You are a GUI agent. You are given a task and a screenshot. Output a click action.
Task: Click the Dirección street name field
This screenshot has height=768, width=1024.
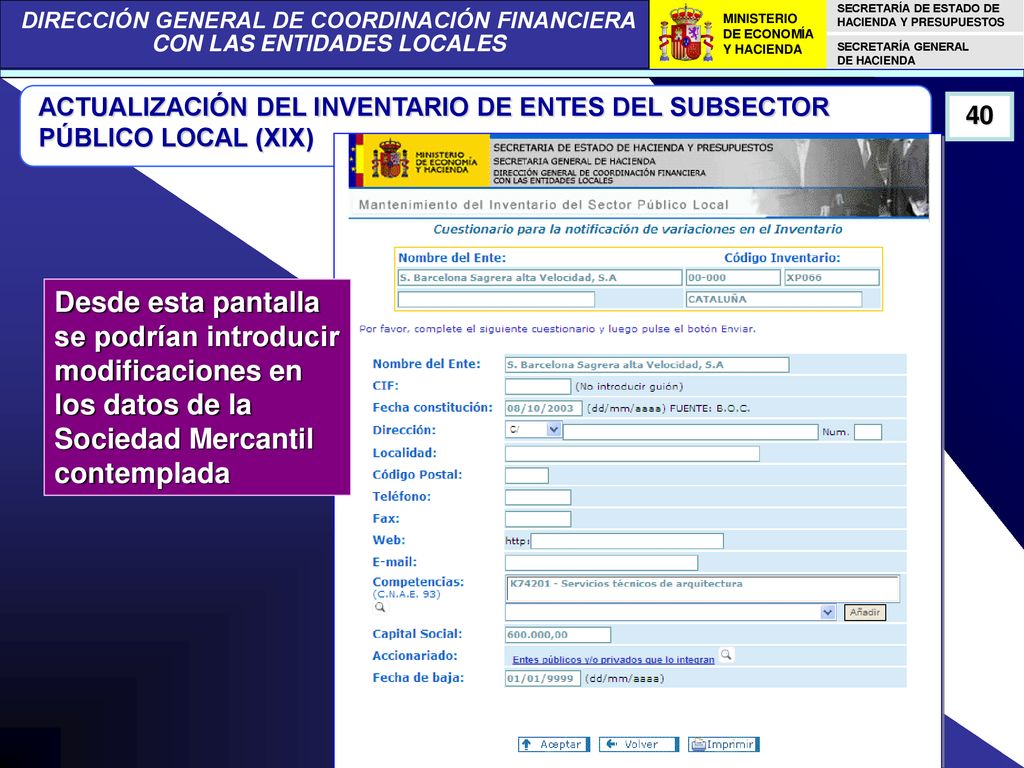[690, 432]
